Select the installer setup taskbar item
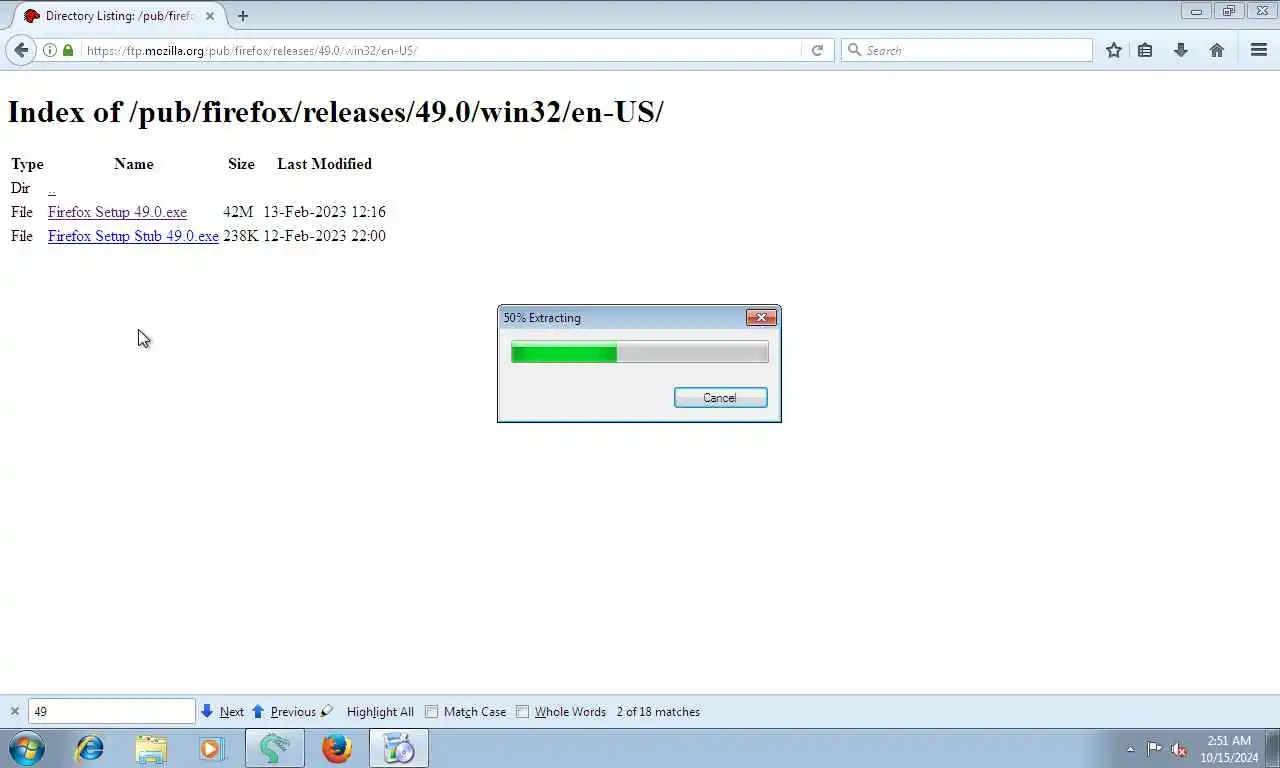 click(x=399, y=748)
